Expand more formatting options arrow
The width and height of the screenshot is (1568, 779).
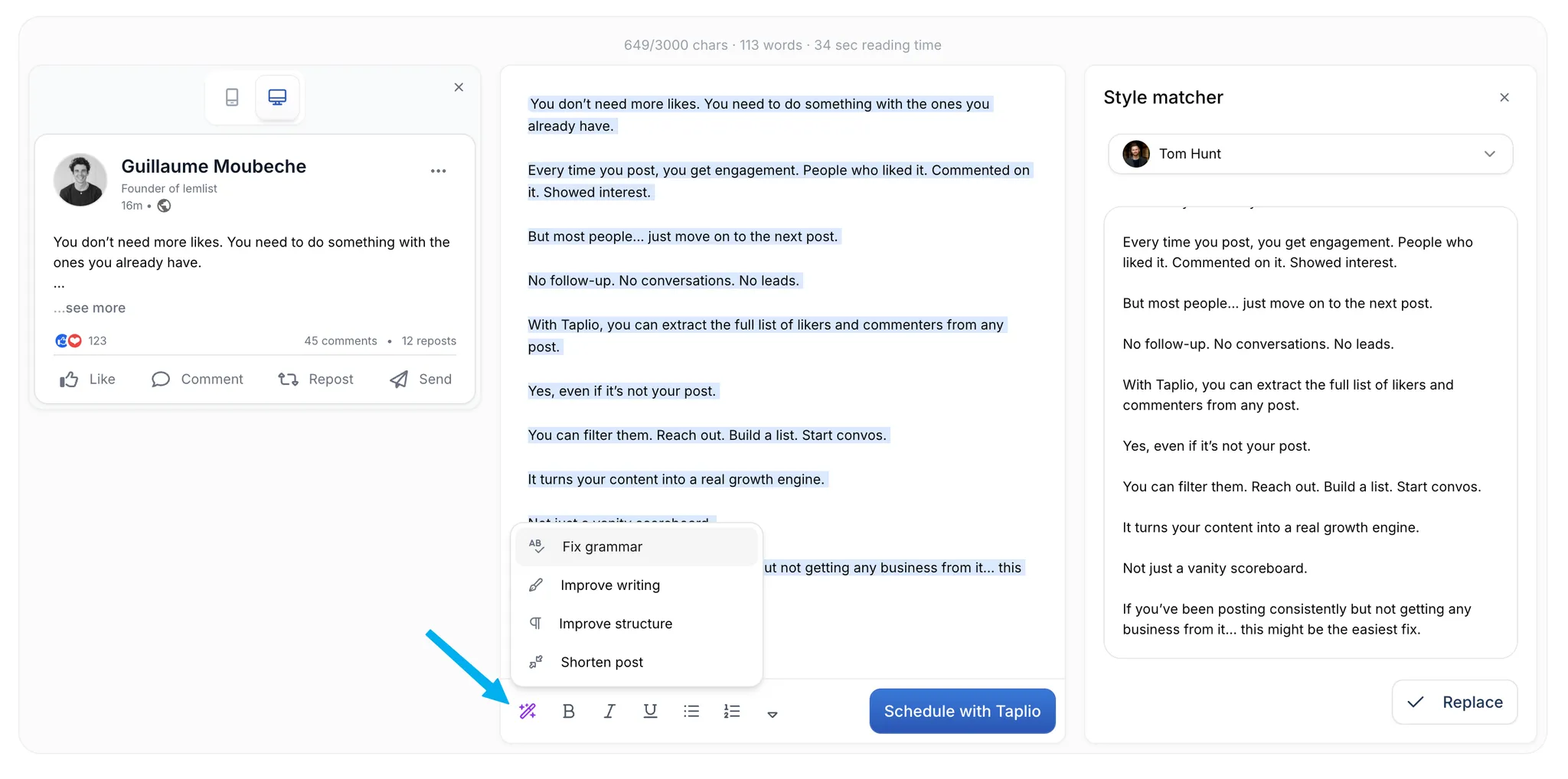click(x=773, y=714)
